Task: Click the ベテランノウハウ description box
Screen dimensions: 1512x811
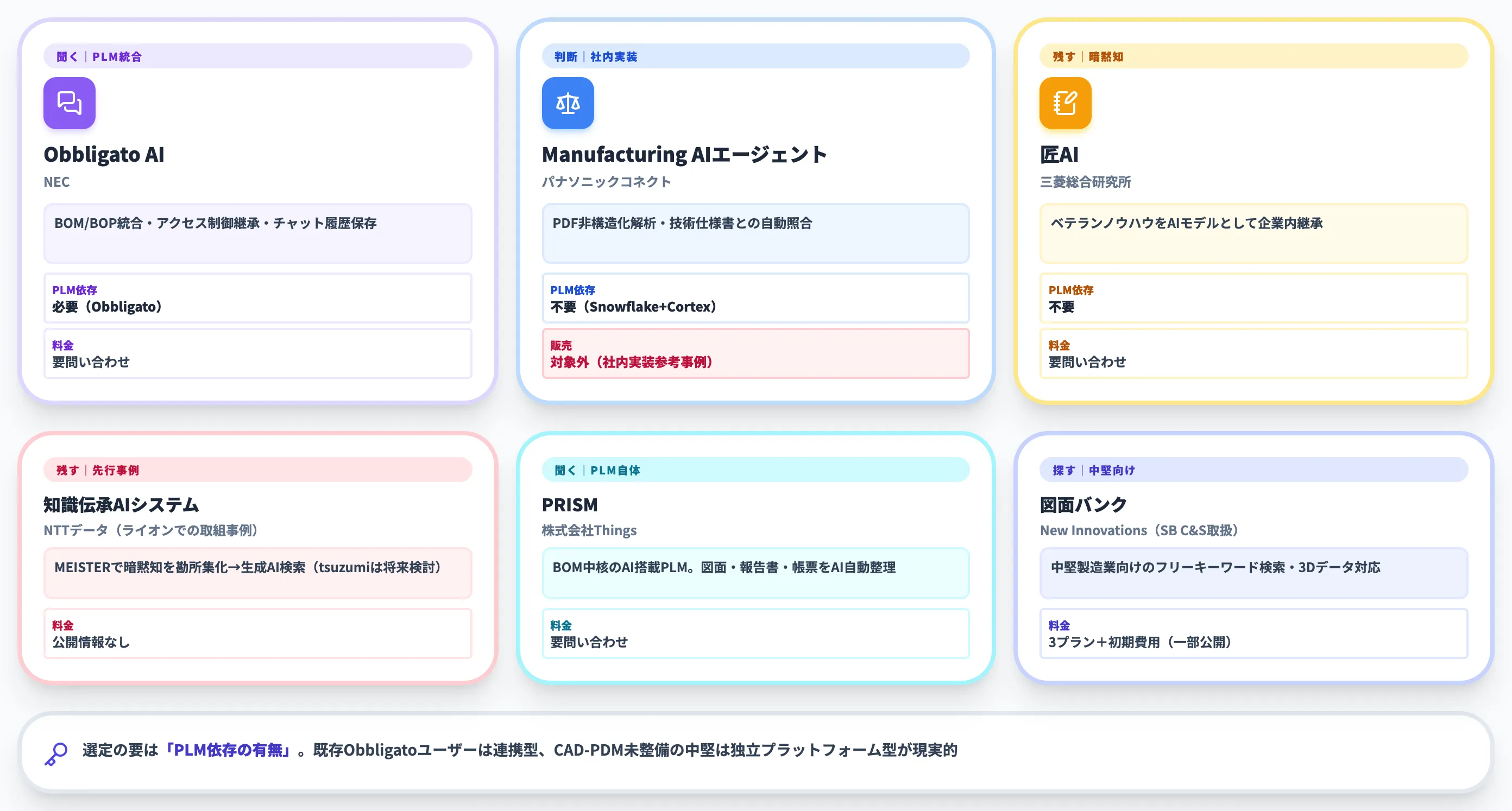Action: point(1253,233)
